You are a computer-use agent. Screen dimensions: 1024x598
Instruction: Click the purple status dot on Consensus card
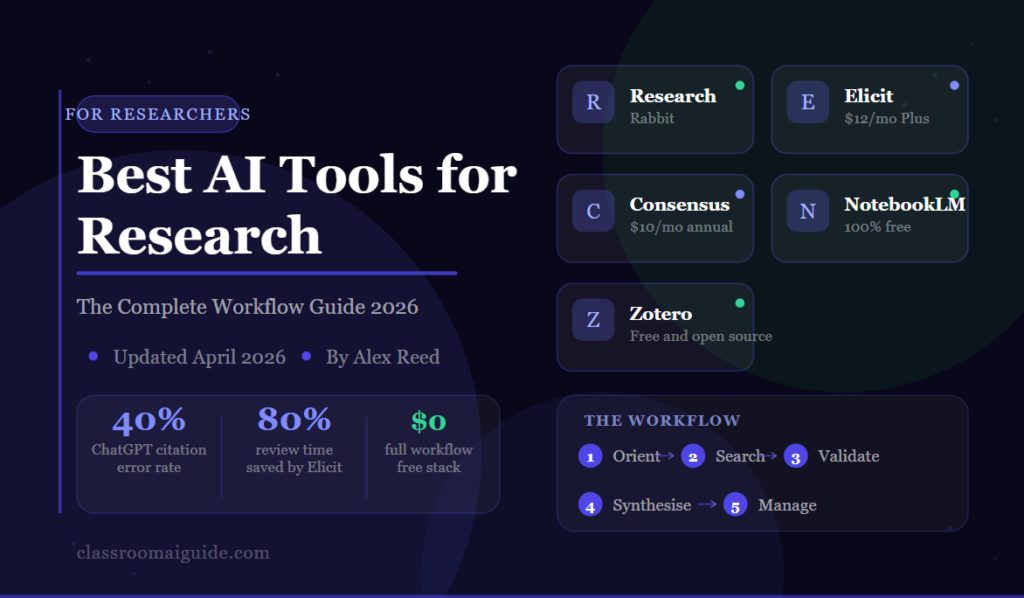[740, 194]
